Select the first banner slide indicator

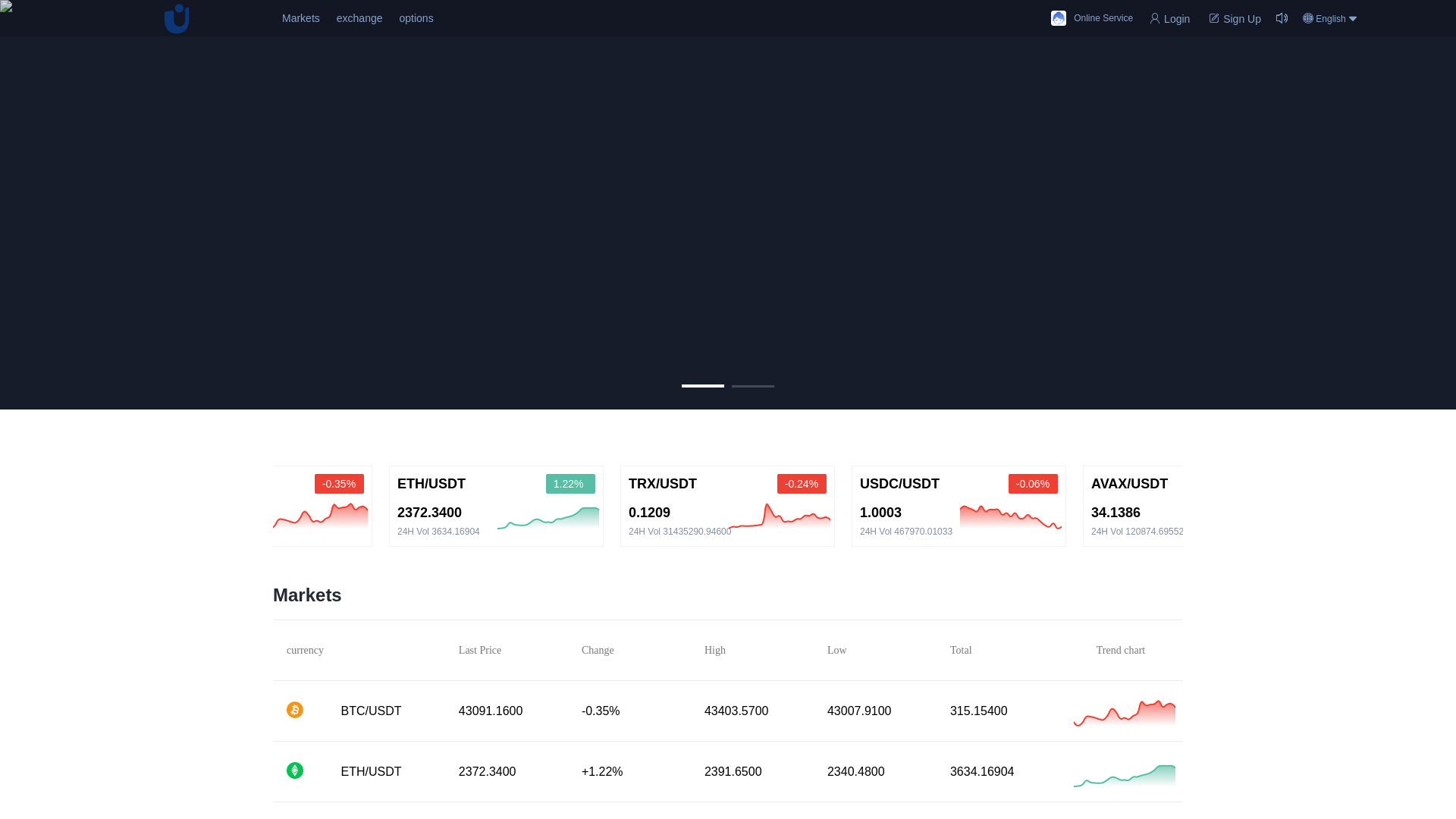[703, 386]
